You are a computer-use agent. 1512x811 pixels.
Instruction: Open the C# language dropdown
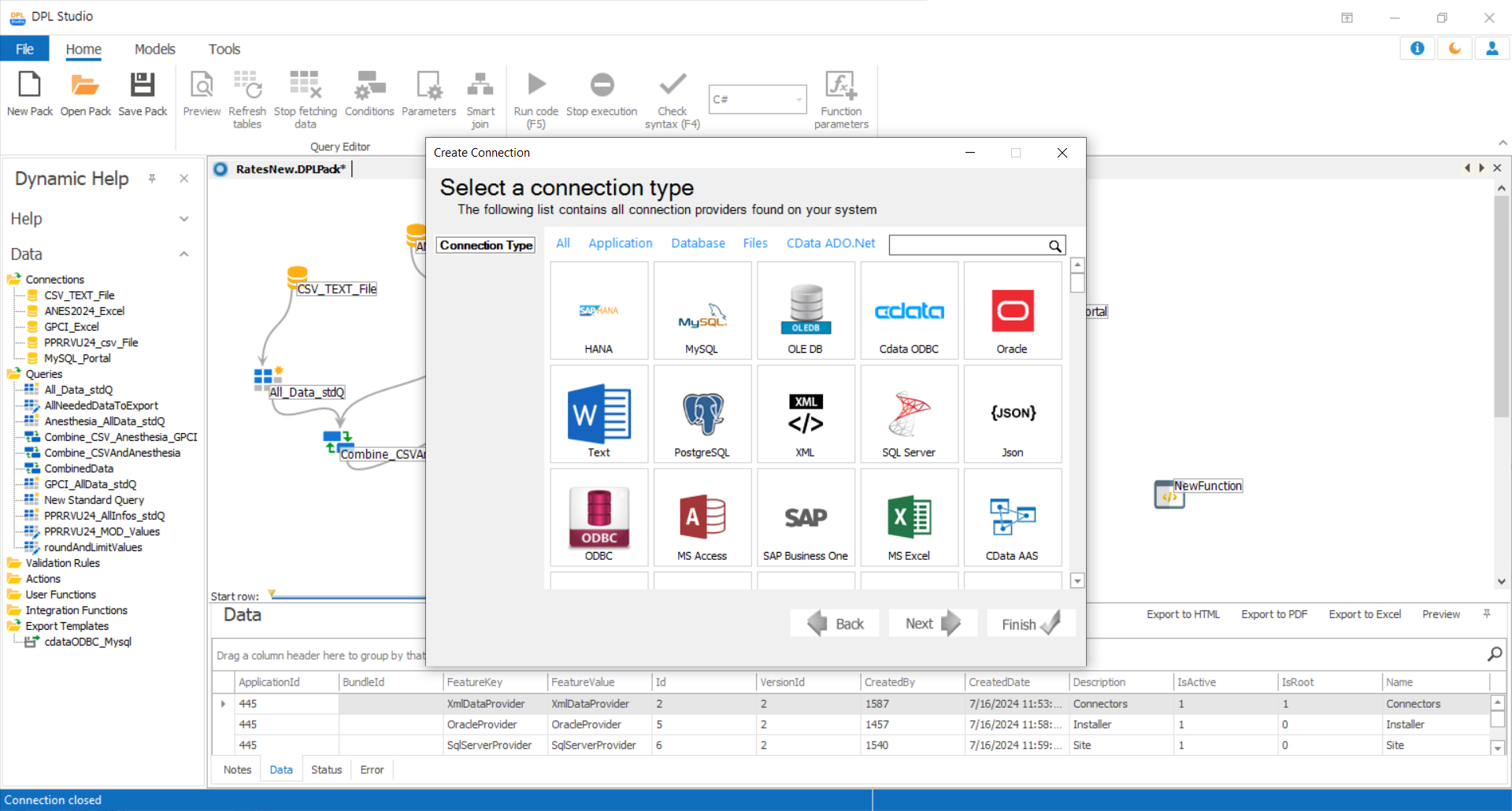[799, 100]
